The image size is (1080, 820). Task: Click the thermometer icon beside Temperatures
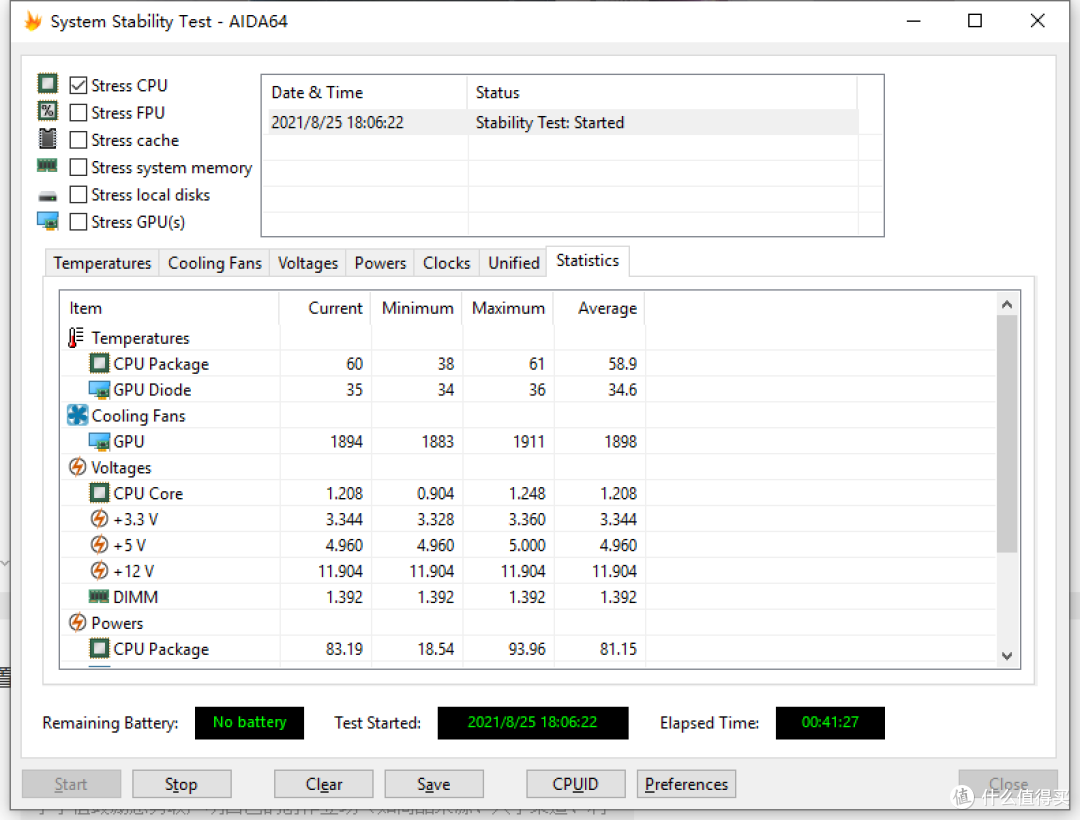[76, 337]
